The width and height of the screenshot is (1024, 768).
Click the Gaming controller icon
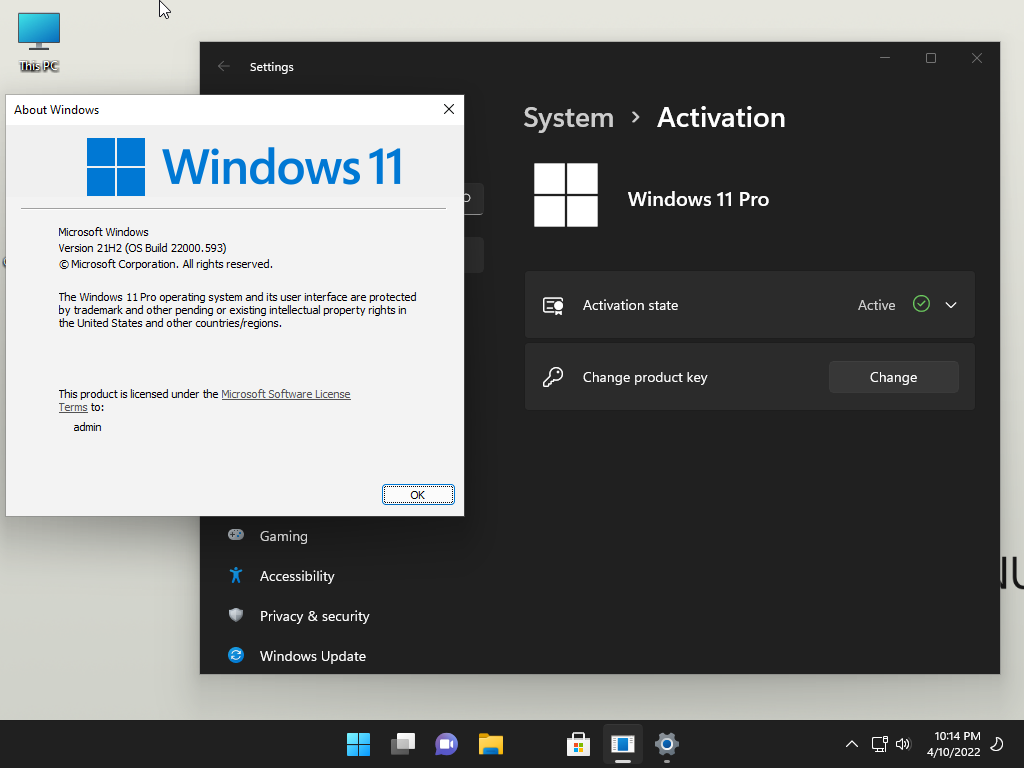236,535
